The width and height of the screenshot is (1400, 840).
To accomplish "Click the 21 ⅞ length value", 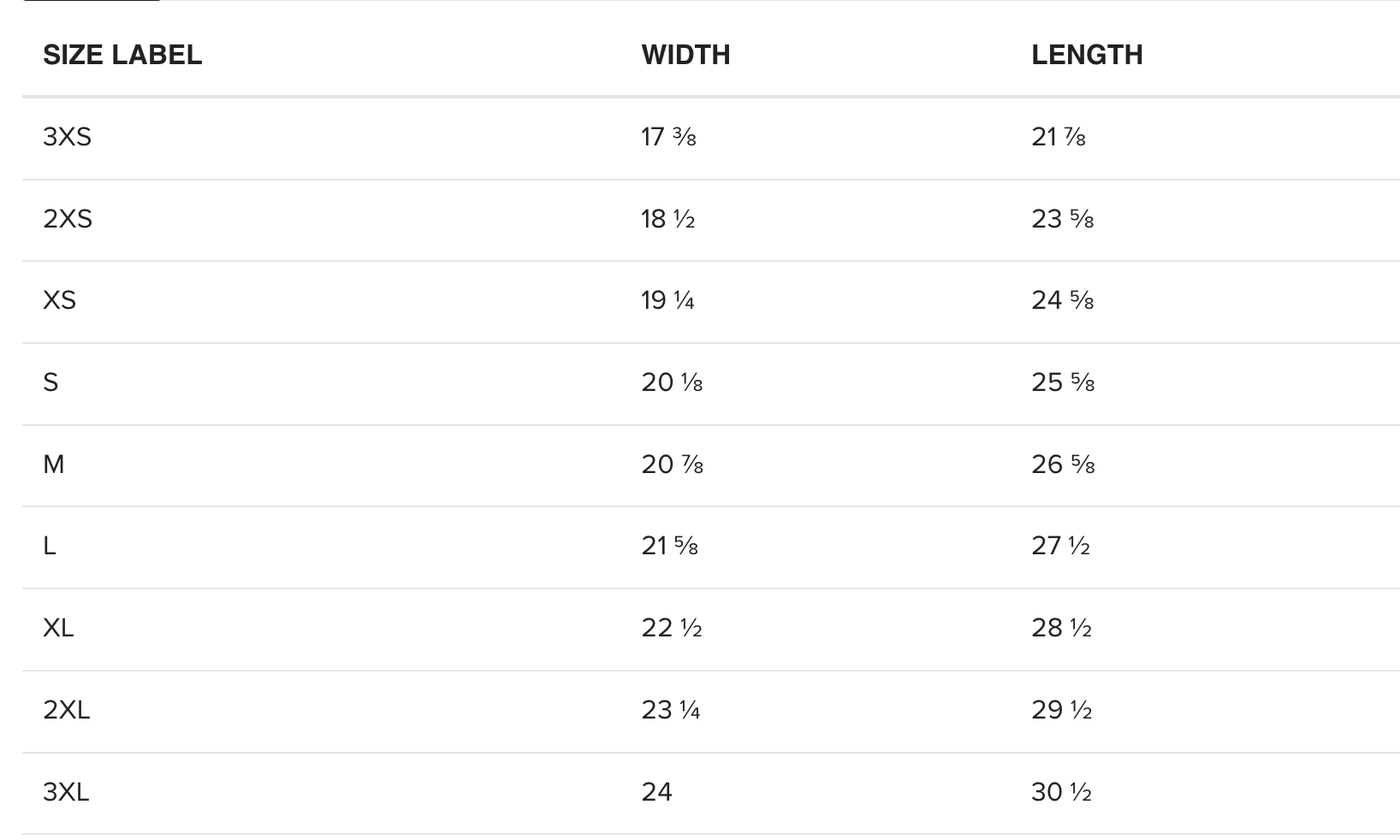I will pyautogui.click(x=1059, y=137).
